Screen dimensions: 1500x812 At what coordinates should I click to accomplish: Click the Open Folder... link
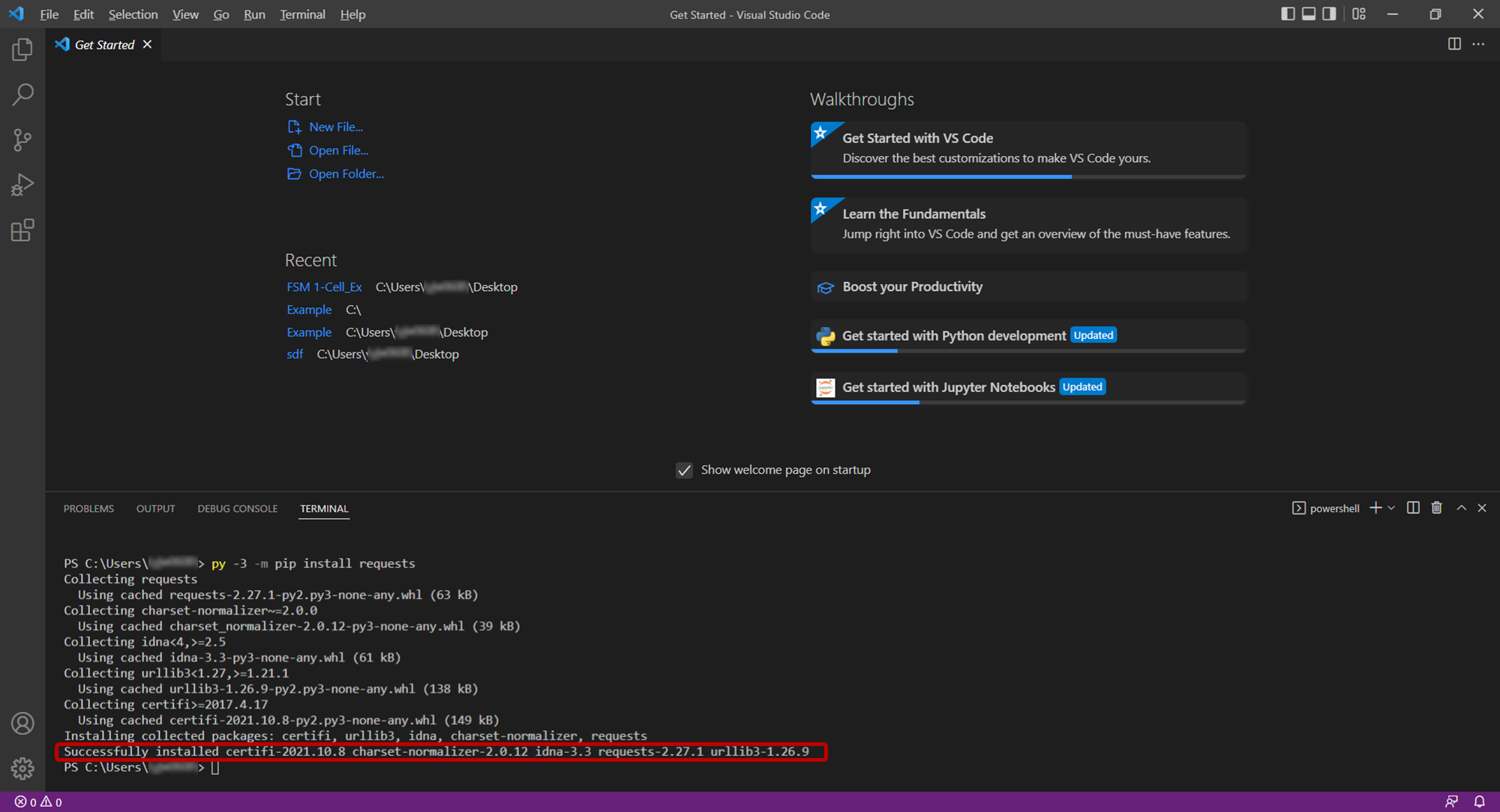[346, 174]
